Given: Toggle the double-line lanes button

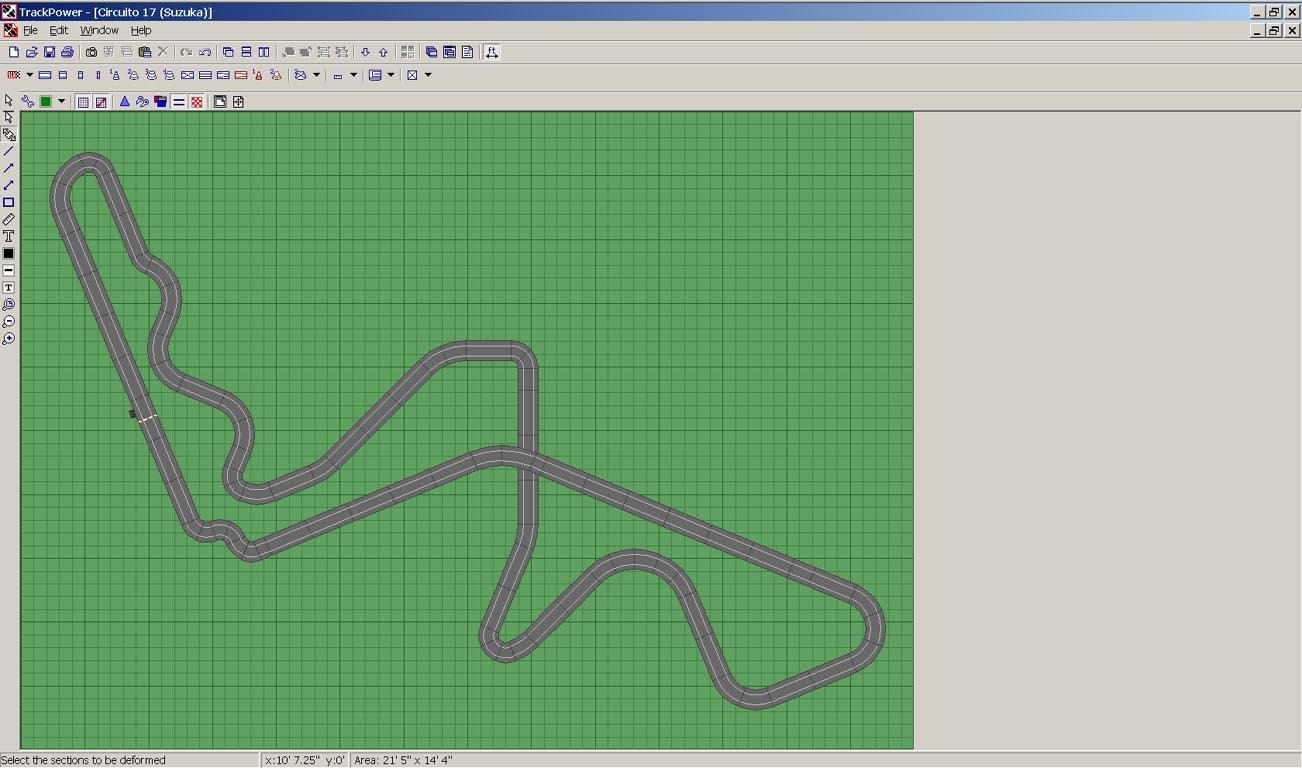Looking at the screenshot, I should click(x=179, y=101).
